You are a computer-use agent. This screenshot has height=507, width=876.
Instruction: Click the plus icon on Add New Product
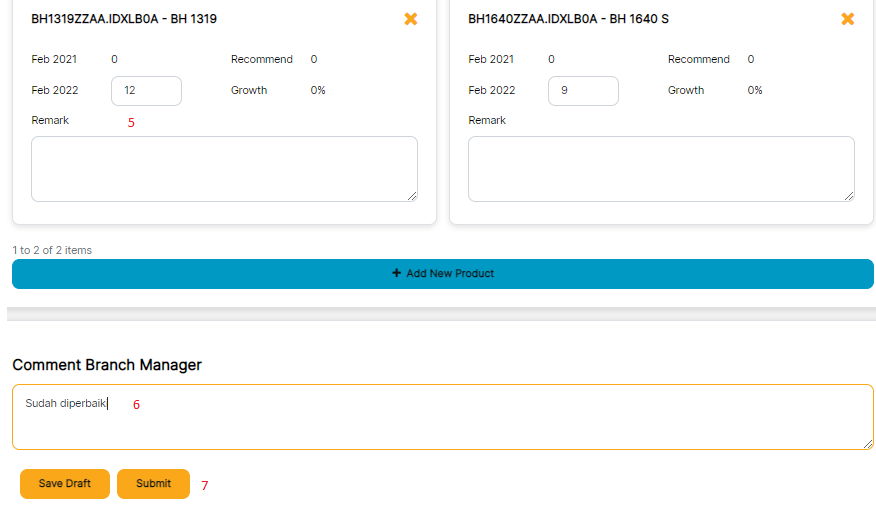pyautogui.click(x=396, y=273)
